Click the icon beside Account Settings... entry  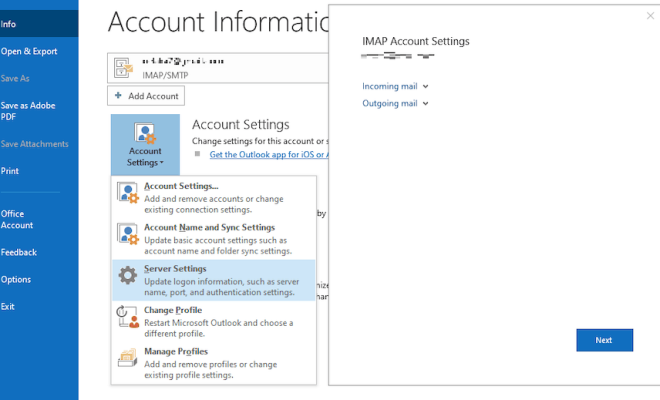click(128, 193)
